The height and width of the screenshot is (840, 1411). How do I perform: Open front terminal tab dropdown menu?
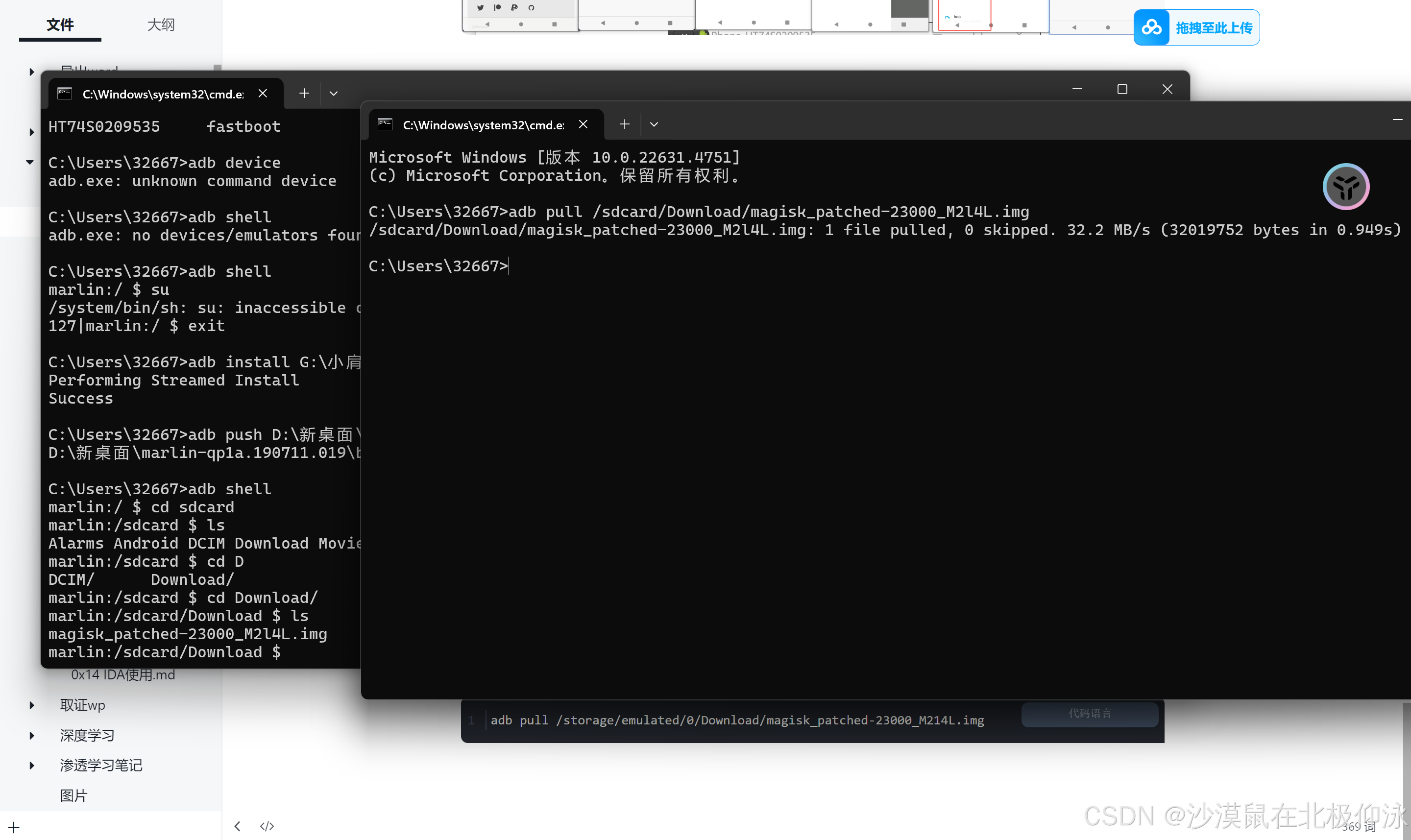[654, 124]
